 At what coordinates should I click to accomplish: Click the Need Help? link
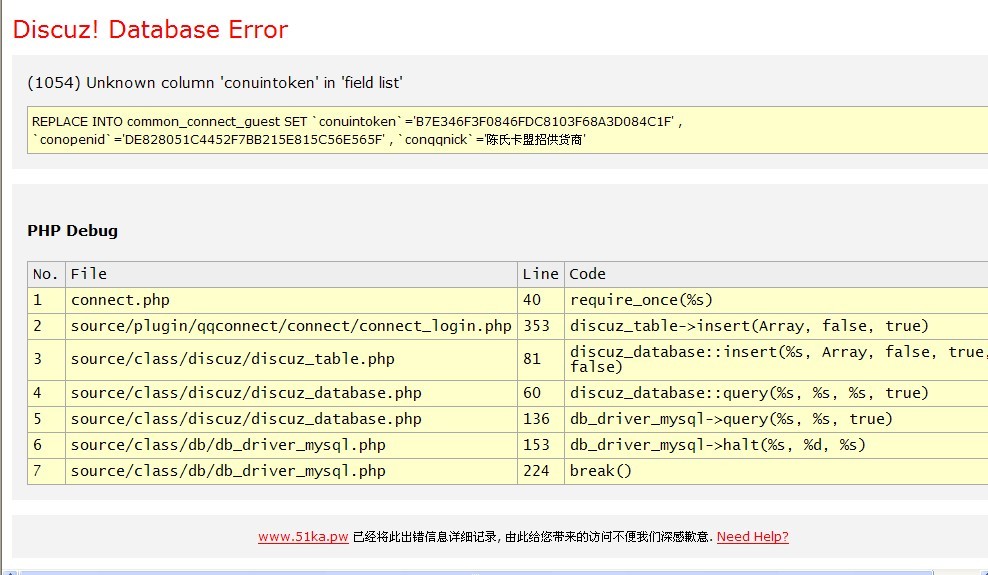[x=752, y=537]
